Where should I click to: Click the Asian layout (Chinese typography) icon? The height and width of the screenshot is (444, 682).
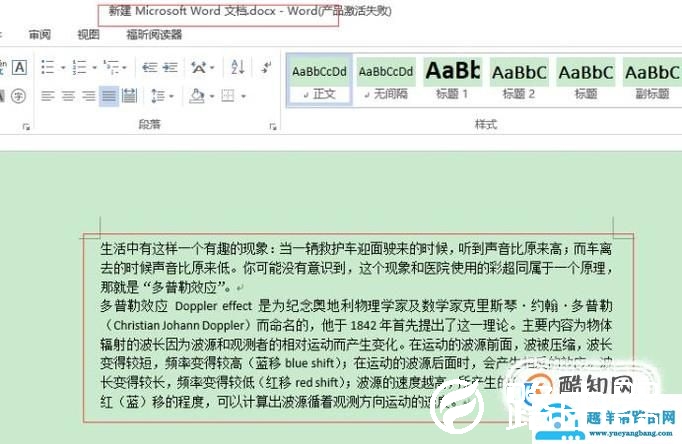199,67
